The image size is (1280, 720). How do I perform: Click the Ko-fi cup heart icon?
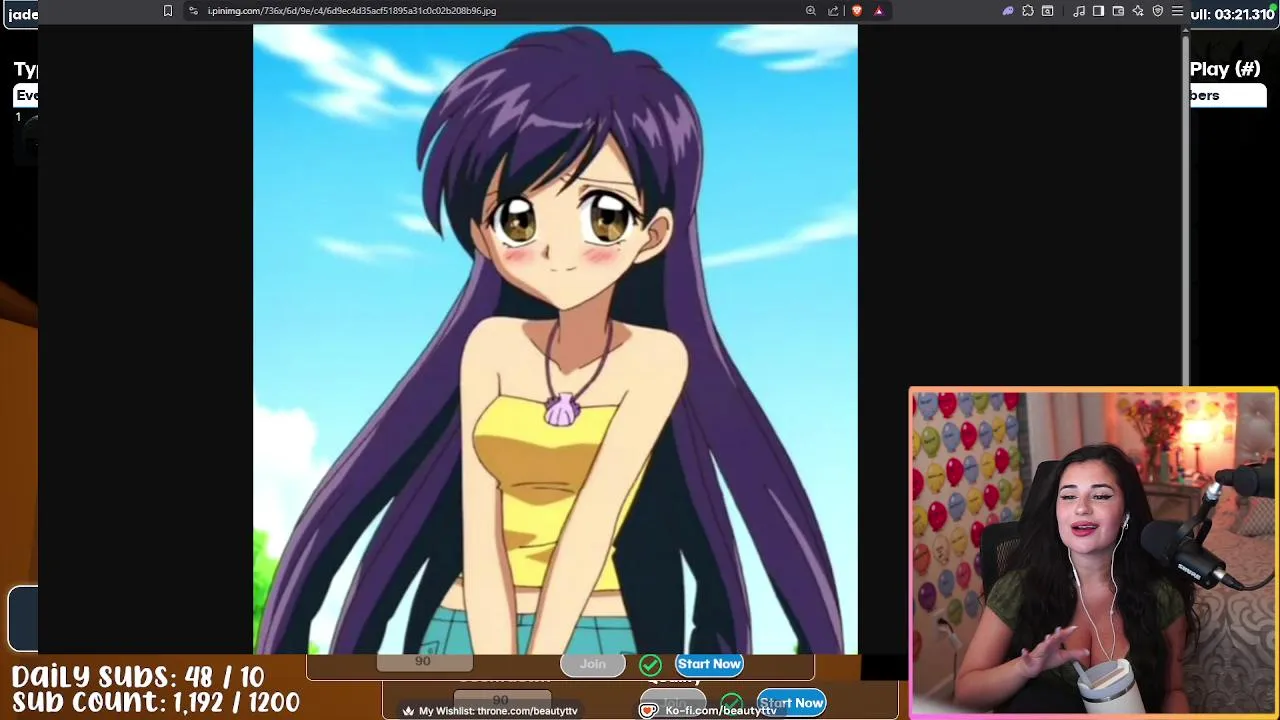(x=649, y=711)
